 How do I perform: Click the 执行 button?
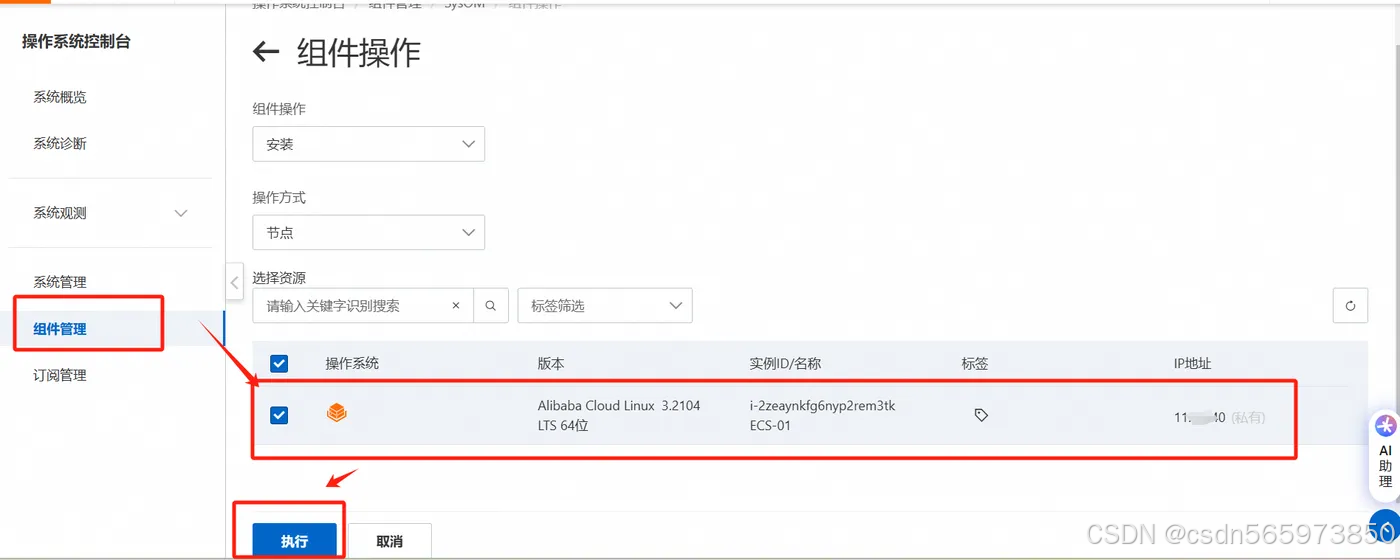tap(294, 541)
